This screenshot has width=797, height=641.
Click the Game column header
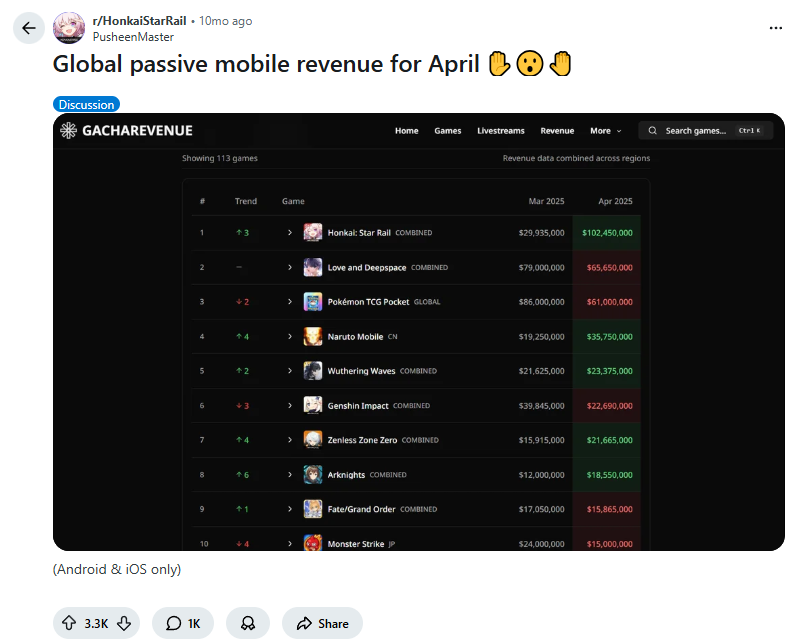293,201
